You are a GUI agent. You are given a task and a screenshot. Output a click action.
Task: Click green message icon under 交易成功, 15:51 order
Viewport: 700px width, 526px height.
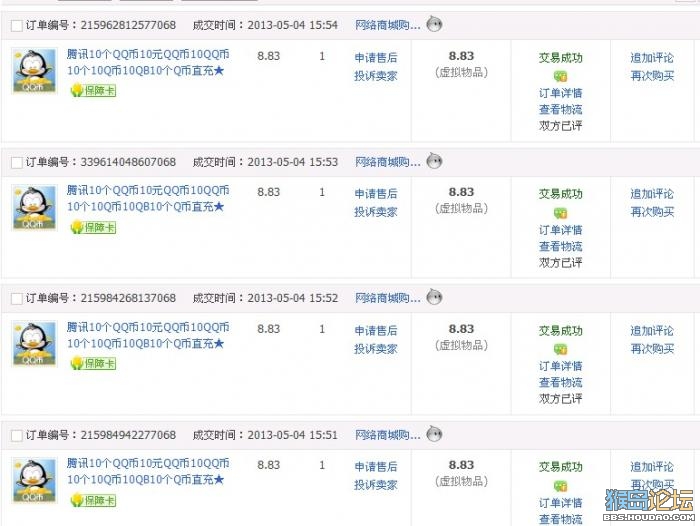(560, 486)
